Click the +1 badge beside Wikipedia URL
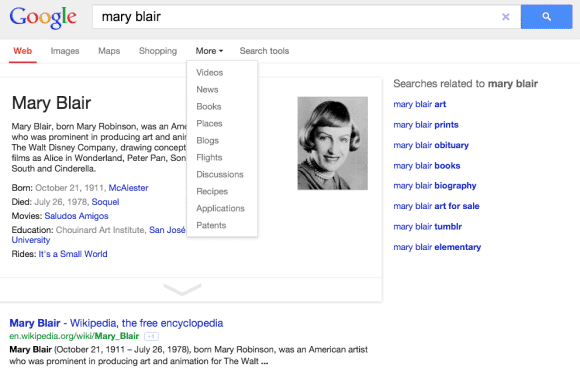The width and height of the screenshot is (580, 370). click(151, 337)
